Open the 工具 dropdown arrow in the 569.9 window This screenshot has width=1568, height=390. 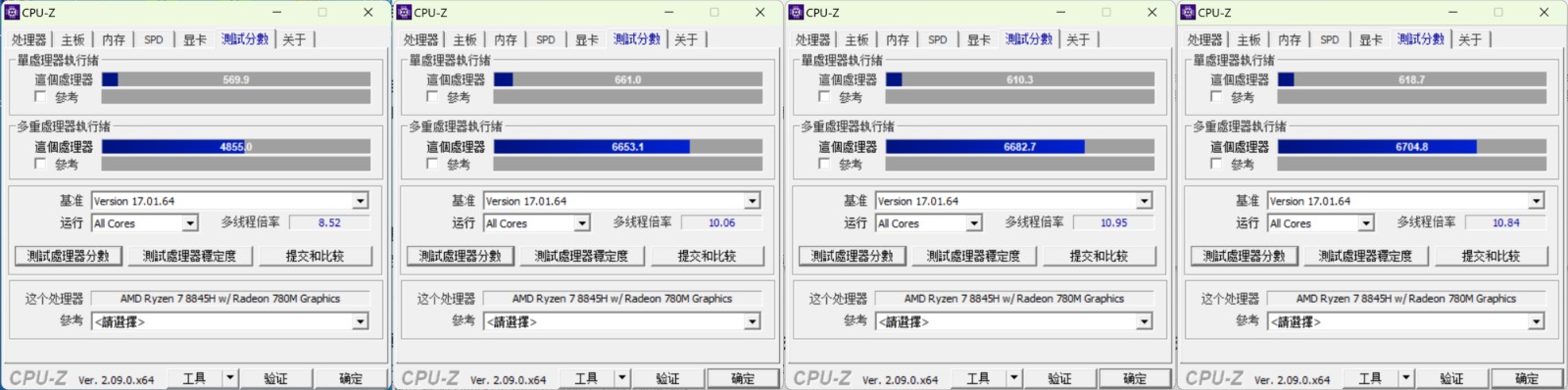click(x=230, y=378)
